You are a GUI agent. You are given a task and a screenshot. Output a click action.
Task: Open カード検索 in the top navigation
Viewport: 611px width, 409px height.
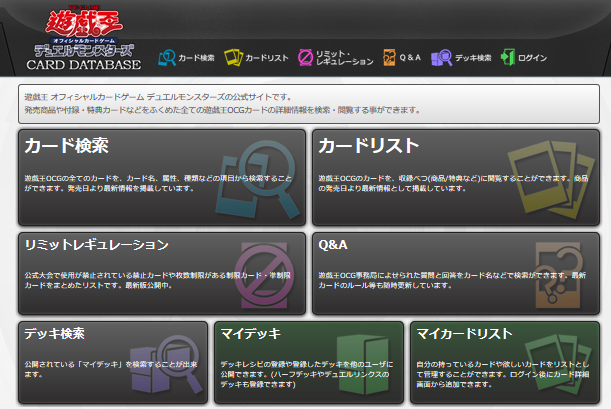pos(196,58)
